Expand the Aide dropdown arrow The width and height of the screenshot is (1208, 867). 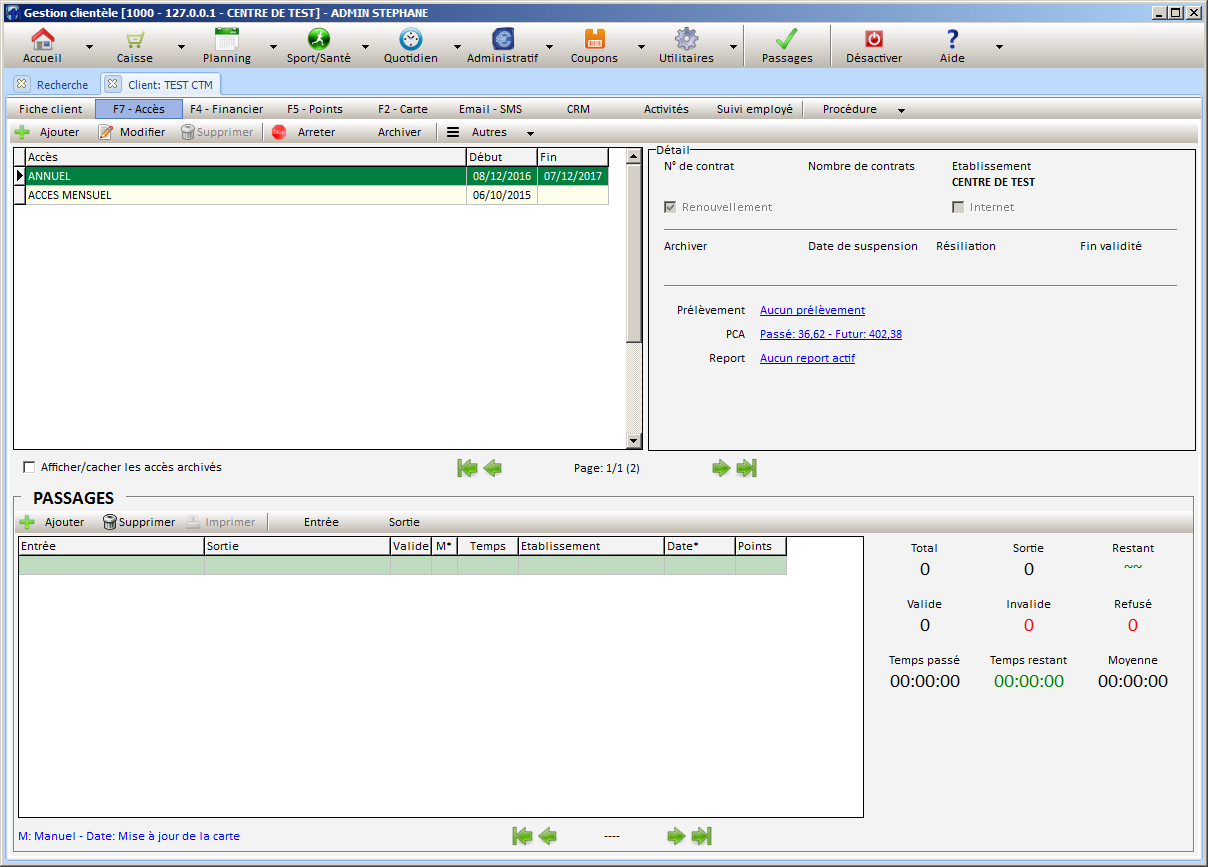click(x=998, y=46)
